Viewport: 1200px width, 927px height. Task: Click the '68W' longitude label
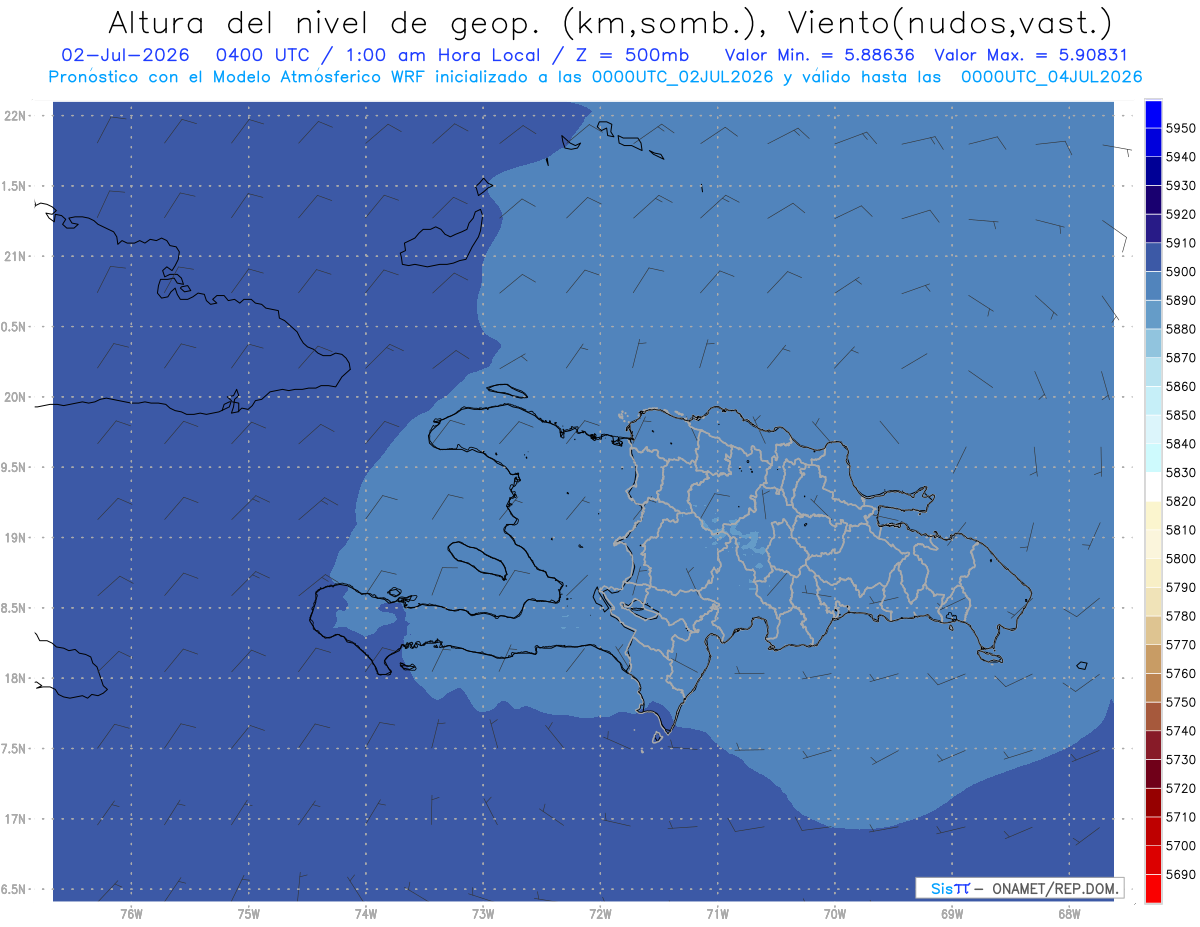point(1069,914)
